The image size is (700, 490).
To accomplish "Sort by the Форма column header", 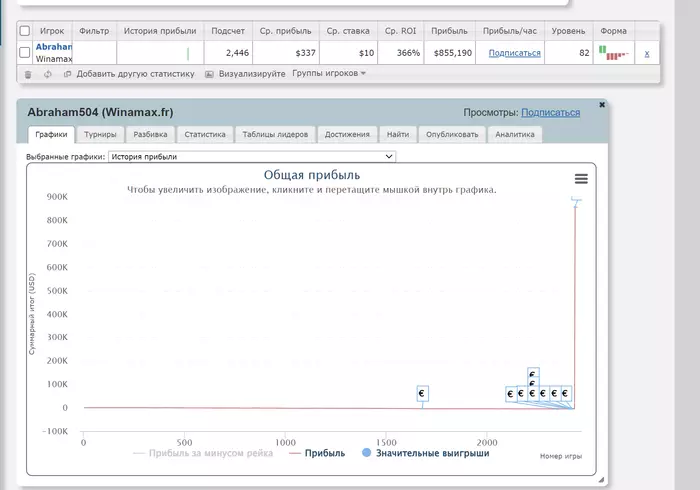I will (613, 31).
